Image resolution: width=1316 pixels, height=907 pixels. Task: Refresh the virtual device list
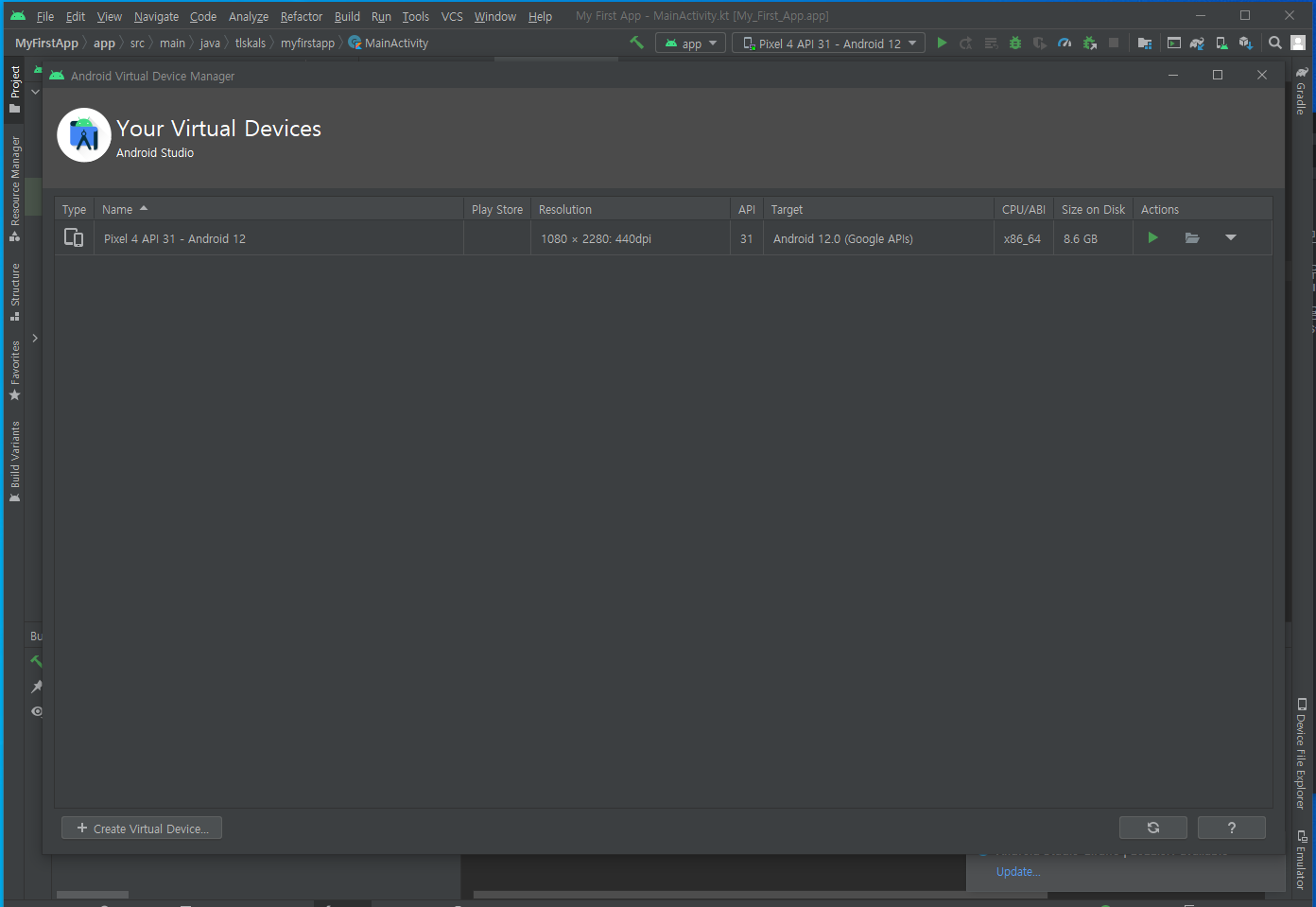[x=1153, y=828]
